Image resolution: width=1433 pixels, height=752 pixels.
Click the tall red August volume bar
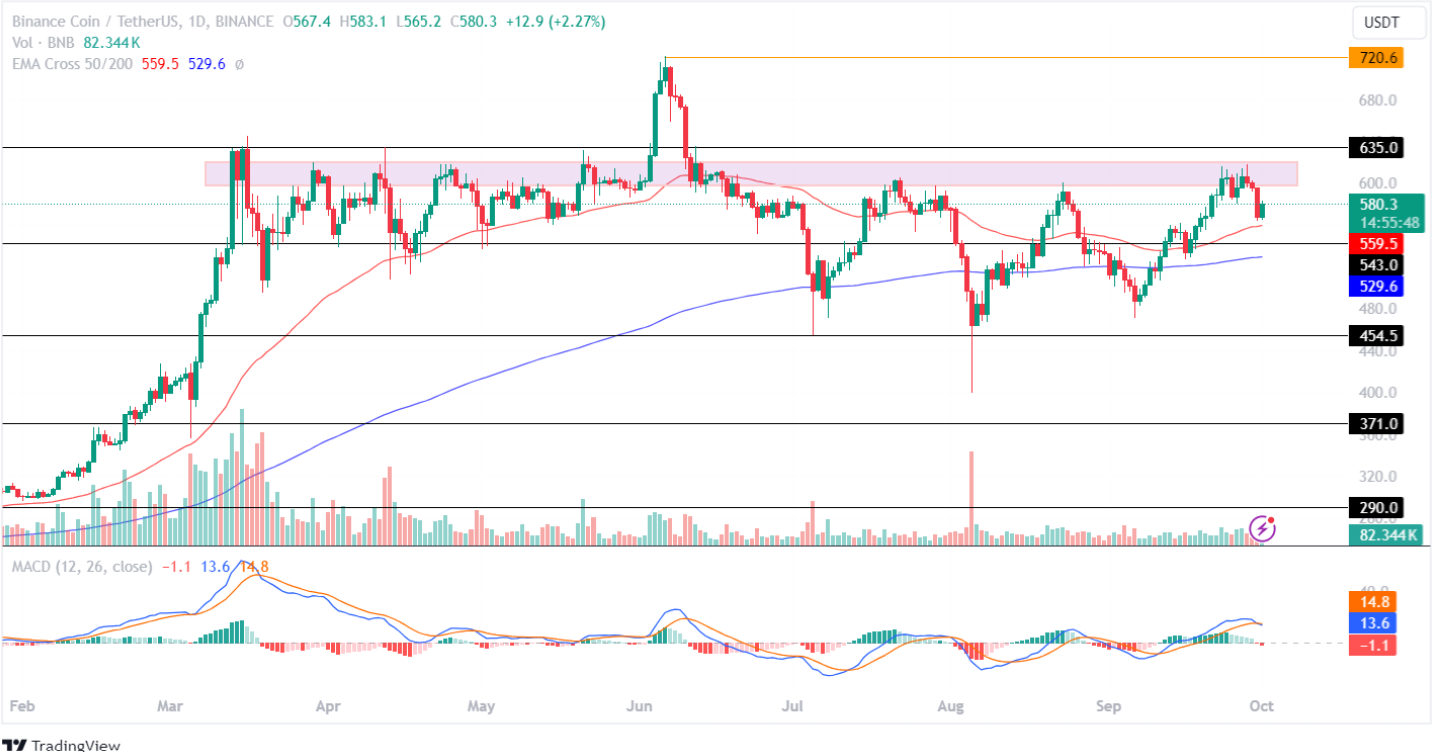(971, 498)
